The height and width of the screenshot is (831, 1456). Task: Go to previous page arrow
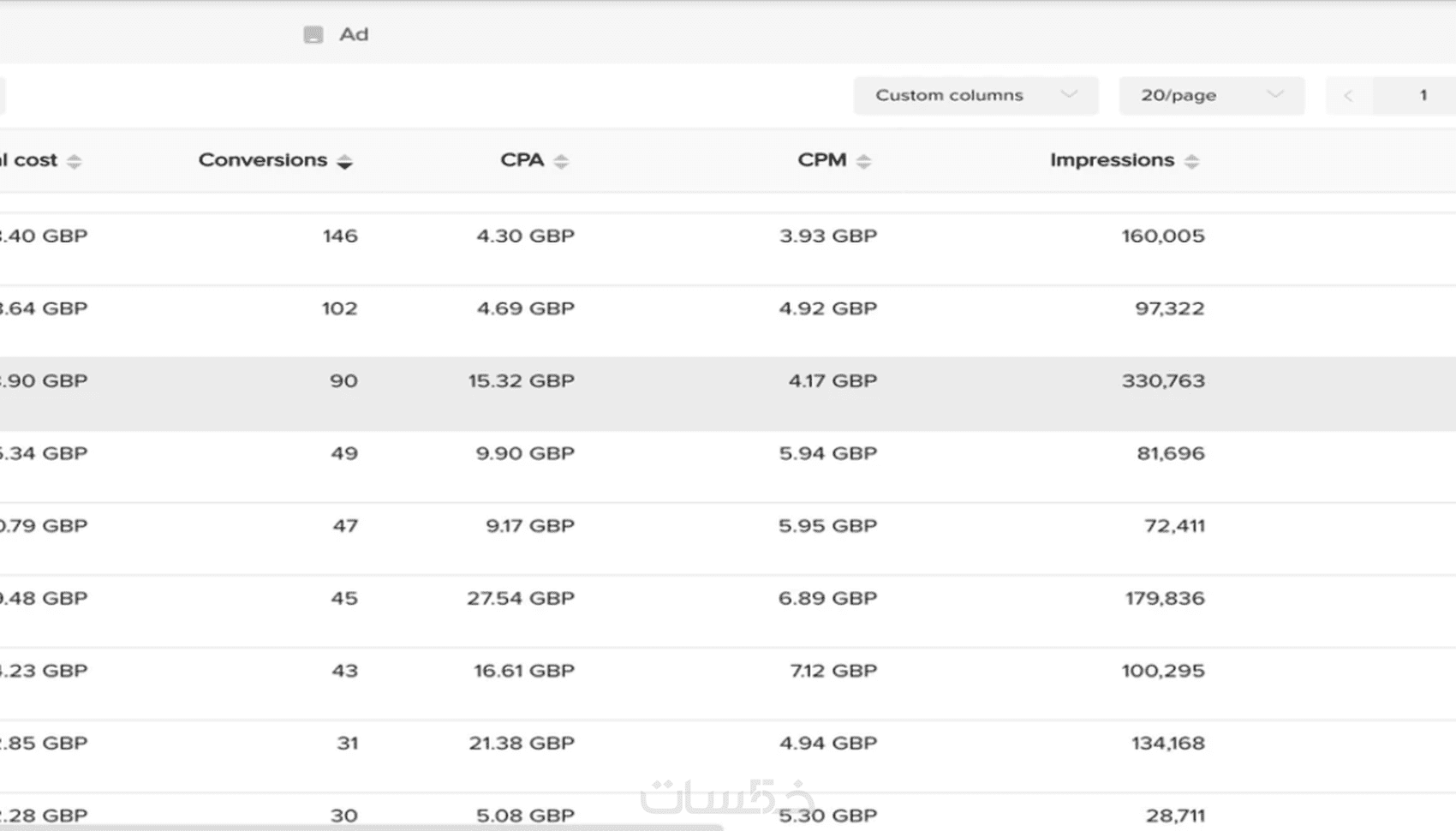point(1348,95)
